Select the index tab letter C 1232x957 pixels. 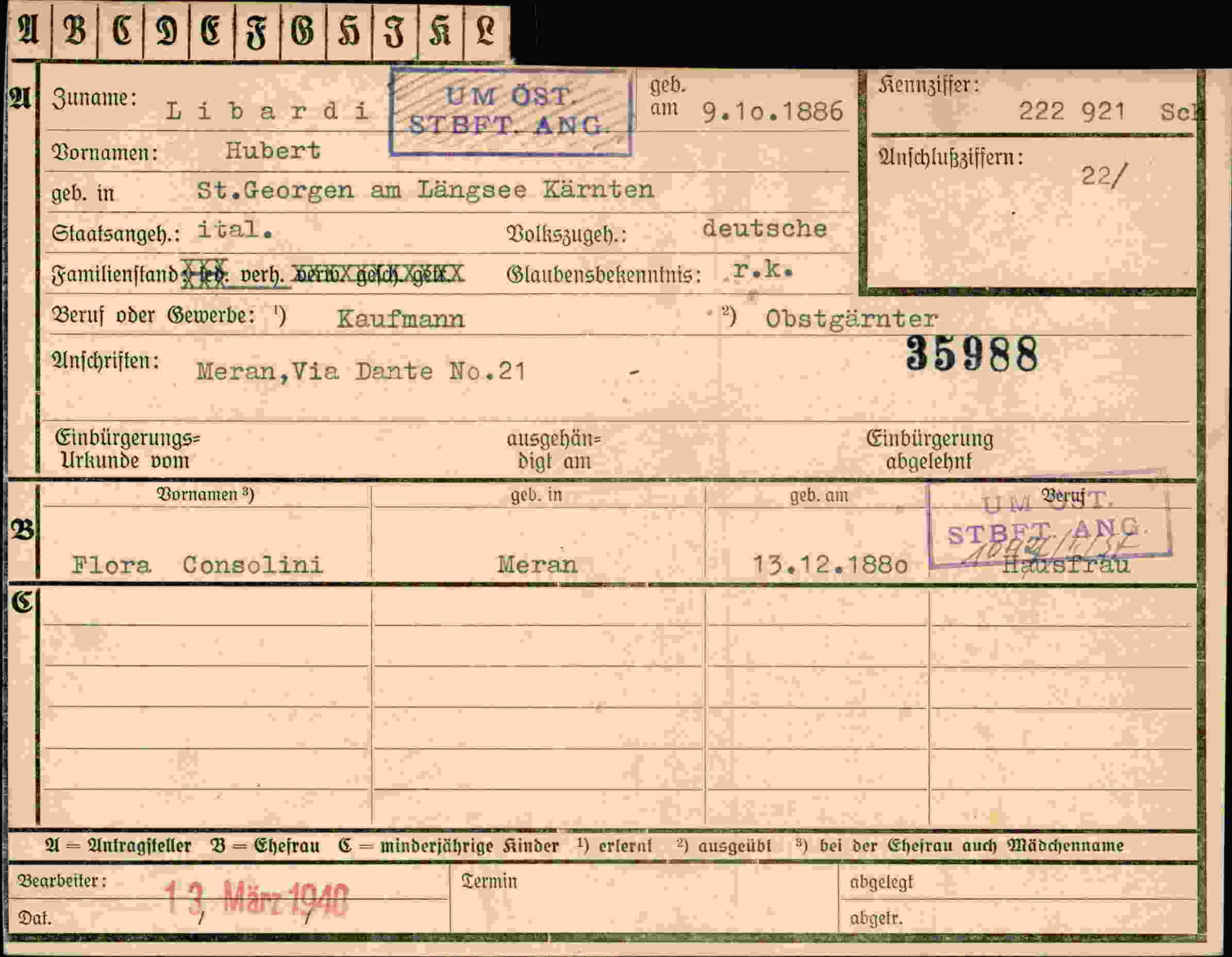pyautogui.click(x=121, y=31)
